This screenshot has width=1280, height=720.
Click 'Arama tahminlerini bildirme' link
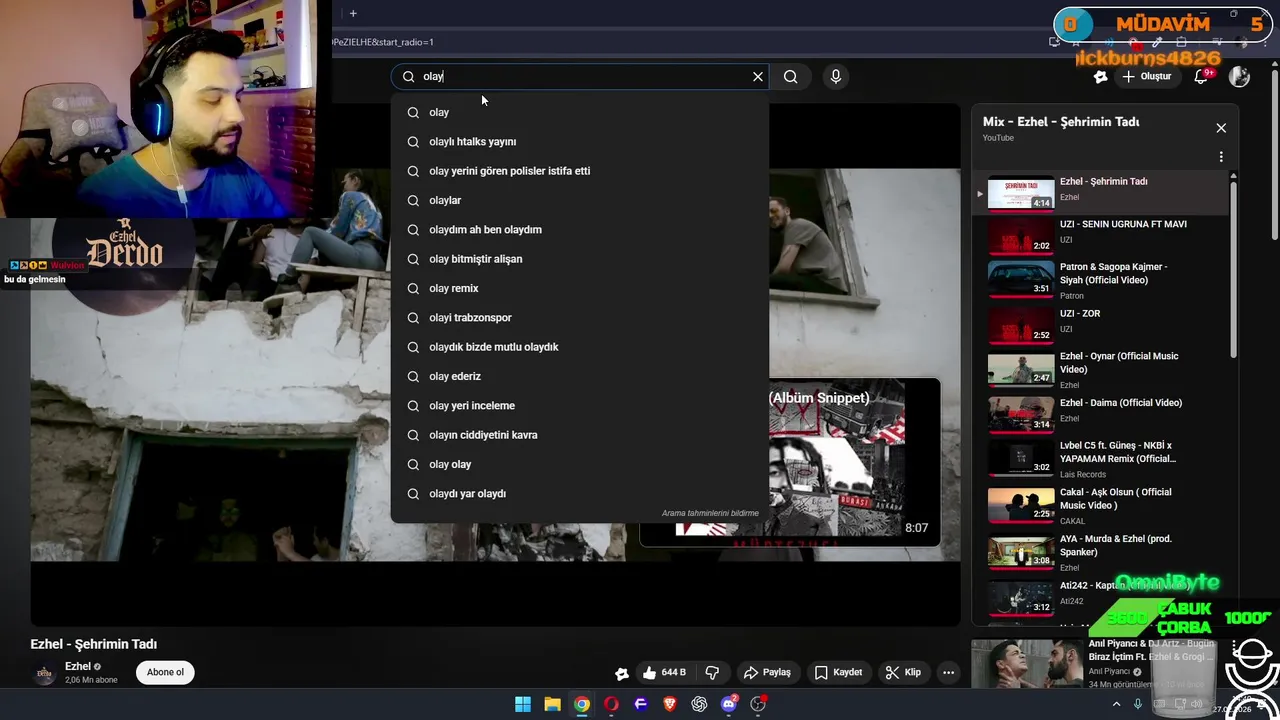point(710,513)
